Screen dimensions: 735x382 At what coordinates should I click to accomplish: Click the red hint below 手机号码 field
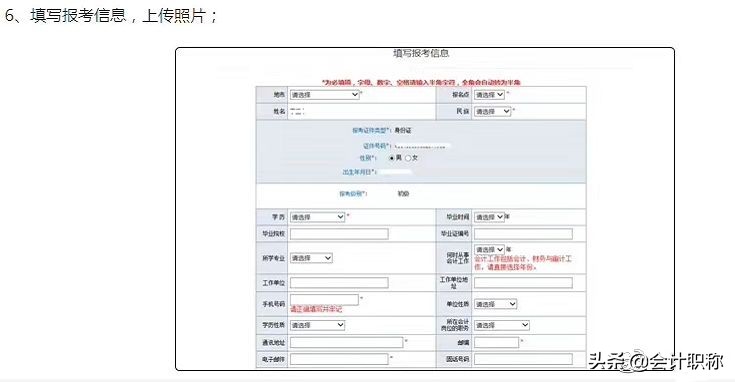(316, 309)
